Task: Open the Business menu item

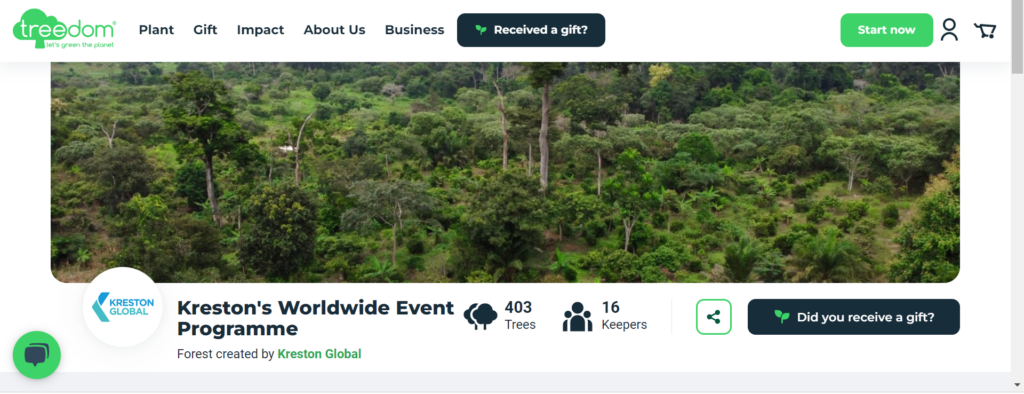Action: 414,30
